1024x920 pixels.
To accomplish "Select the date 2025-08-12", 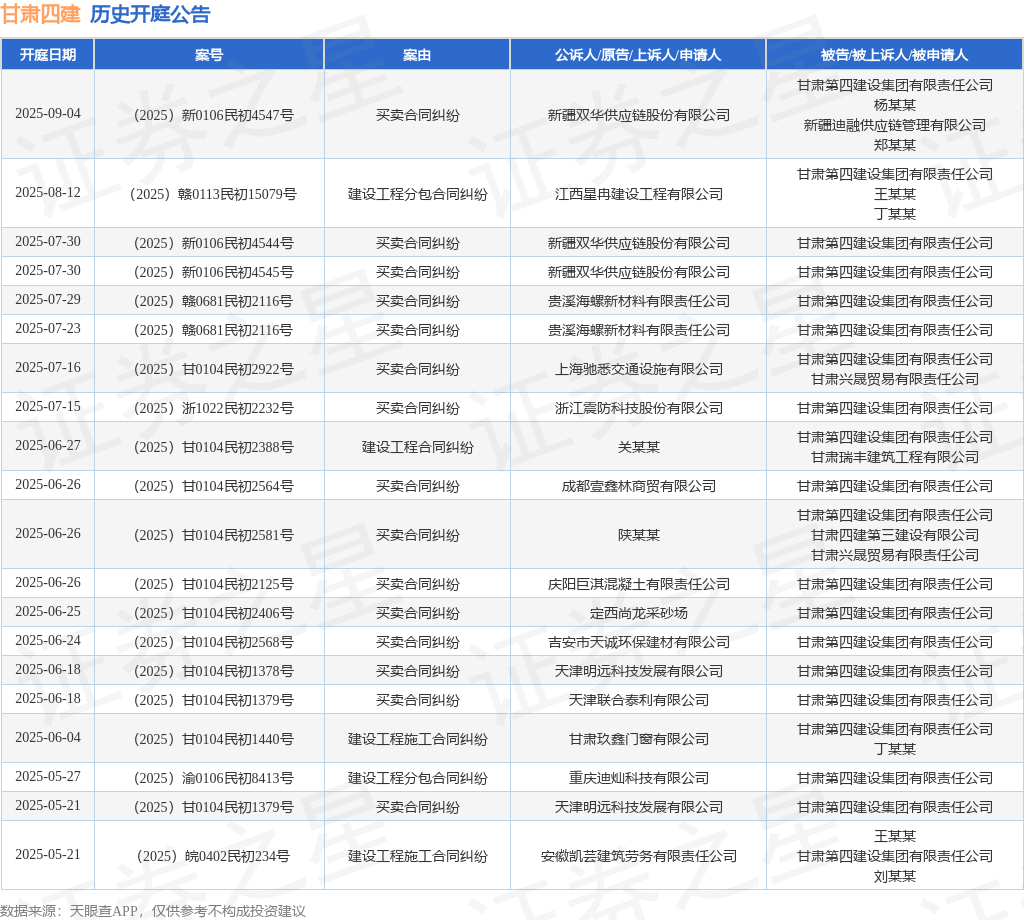I will coord(48,193).
